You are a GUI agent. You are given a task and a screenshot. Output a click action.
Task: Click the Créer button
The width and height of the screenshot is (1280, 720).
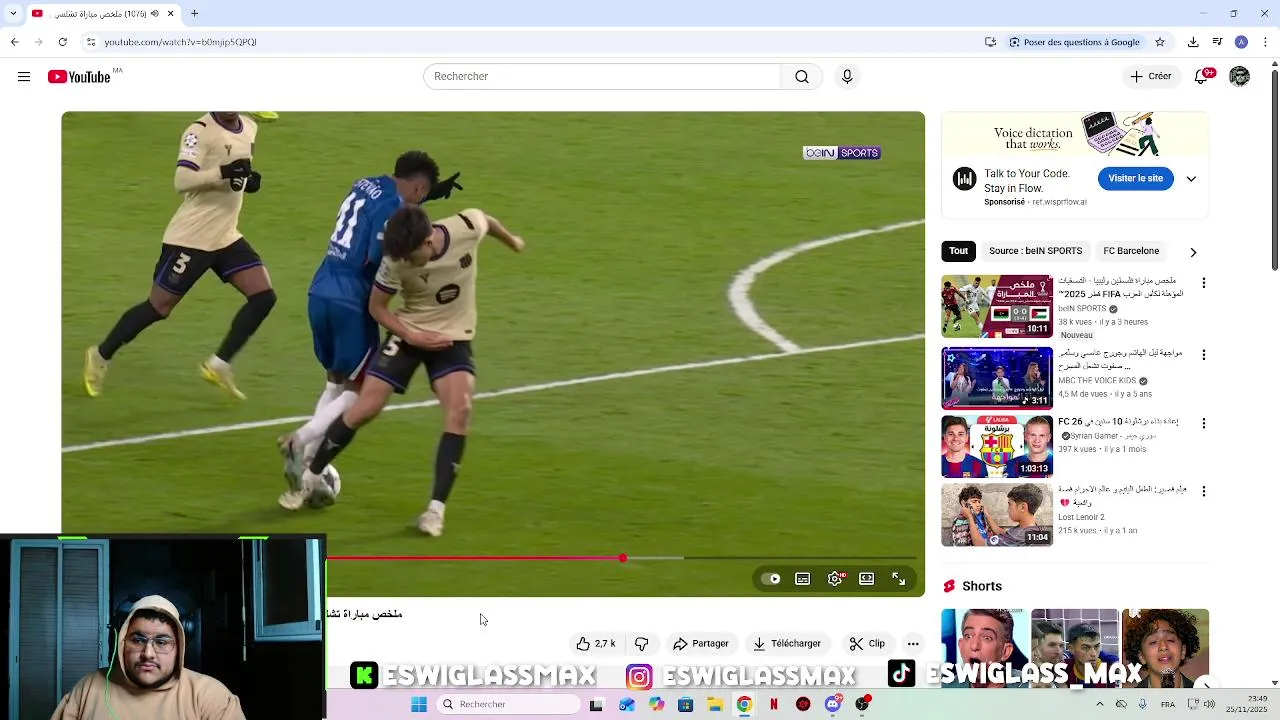pyautogui.click(x=1151, y=77)
